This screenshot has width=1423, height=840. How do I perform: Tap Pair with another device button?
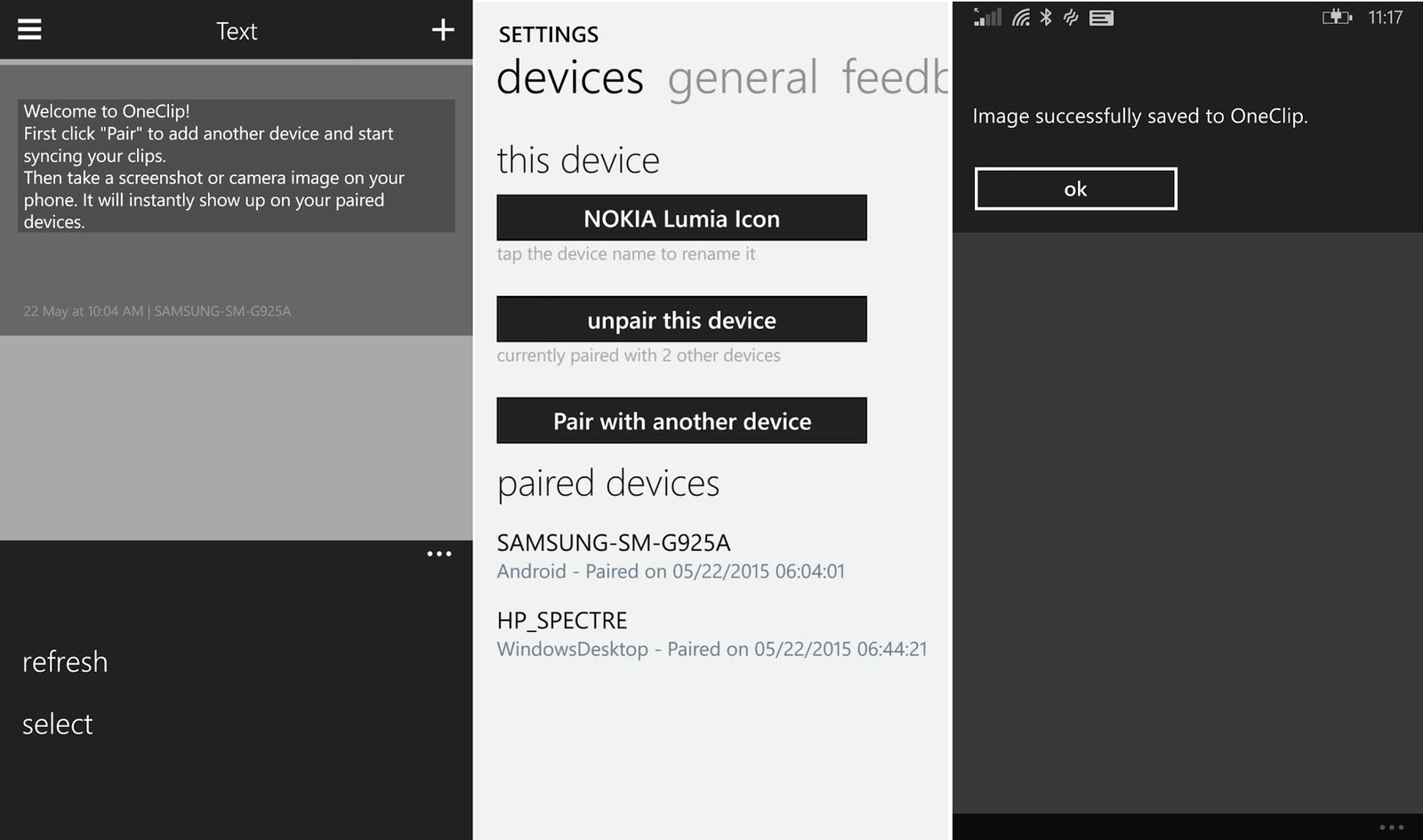[x=681, y=420]
